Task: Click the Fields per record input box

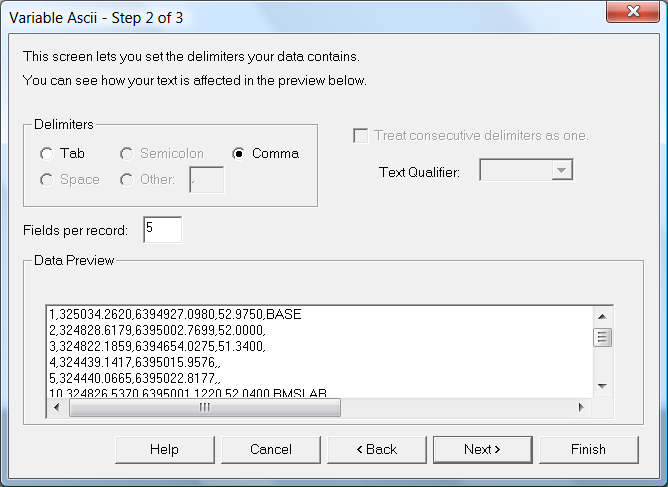Action: click(x=162, y=230)
